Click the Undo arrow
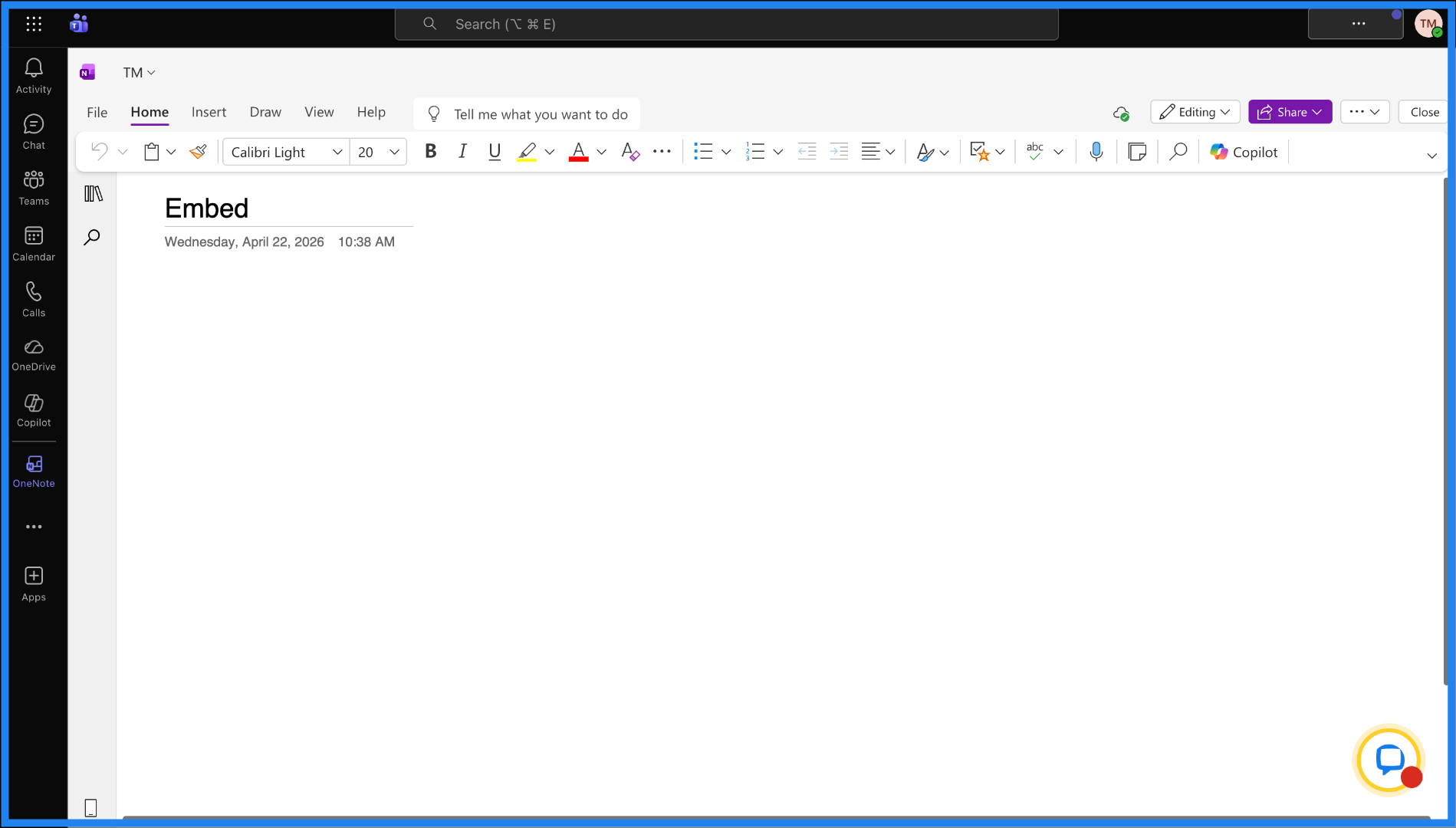The width and height of the screenshot is (1456, 828). pyautogui.click(x=100, y=151)
